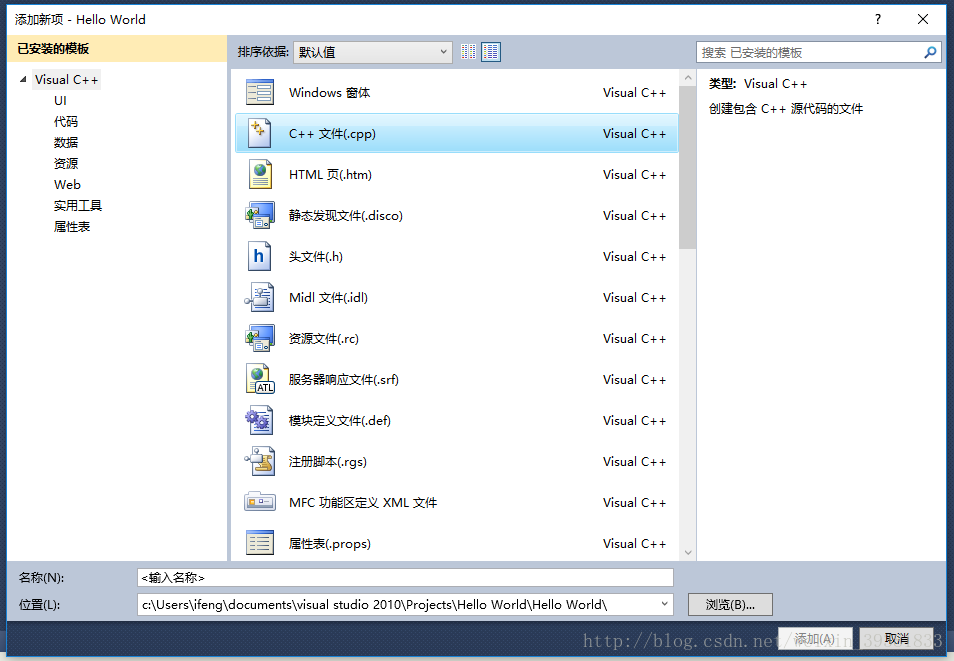Collapse the Visual C++ tree node arrow
This screenshot has height=661, width=954.
23,79
